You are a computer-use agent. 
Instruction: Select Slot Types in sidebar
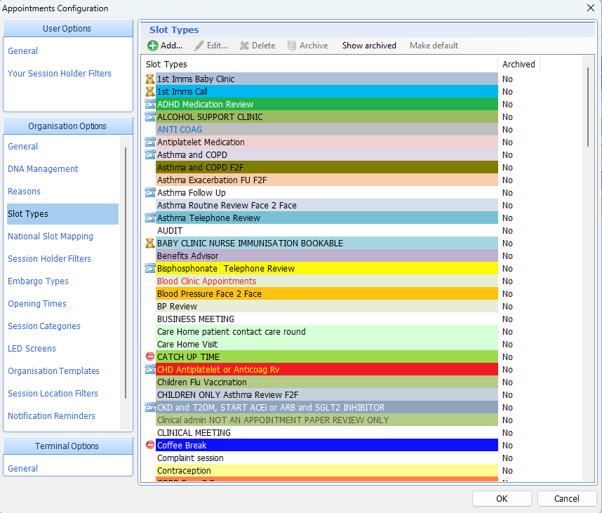[x=63, y=214]
